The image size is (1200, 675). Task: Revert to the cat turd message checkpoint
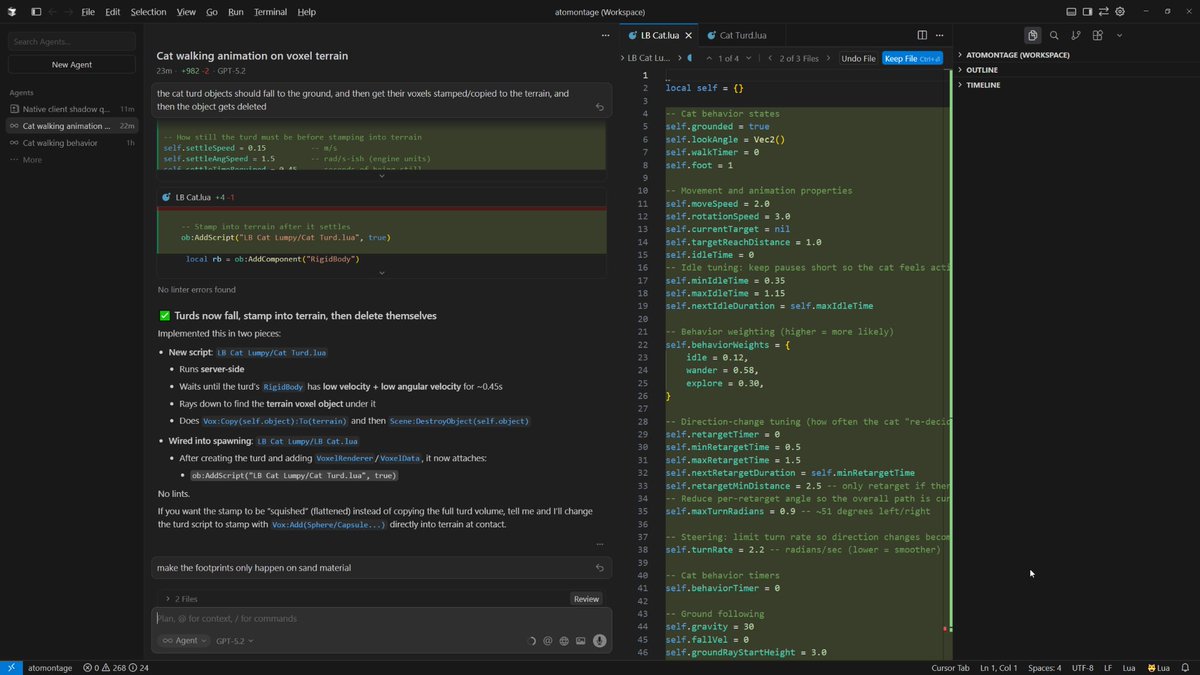[599, 107]
